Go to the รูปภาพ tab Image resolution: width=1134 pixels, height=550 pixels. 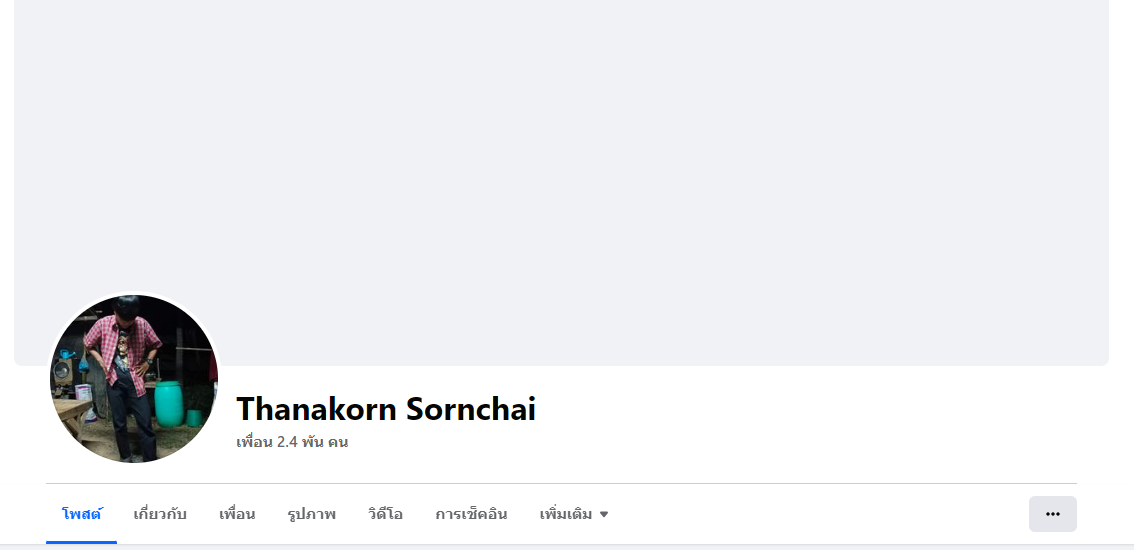312,515
